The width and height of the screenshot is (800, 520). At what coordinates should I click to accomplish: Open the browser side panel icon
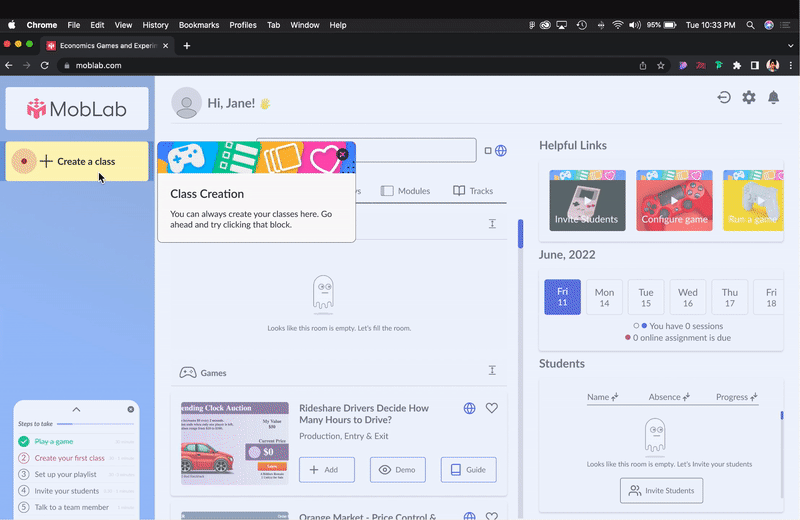(x=755, y=65)
